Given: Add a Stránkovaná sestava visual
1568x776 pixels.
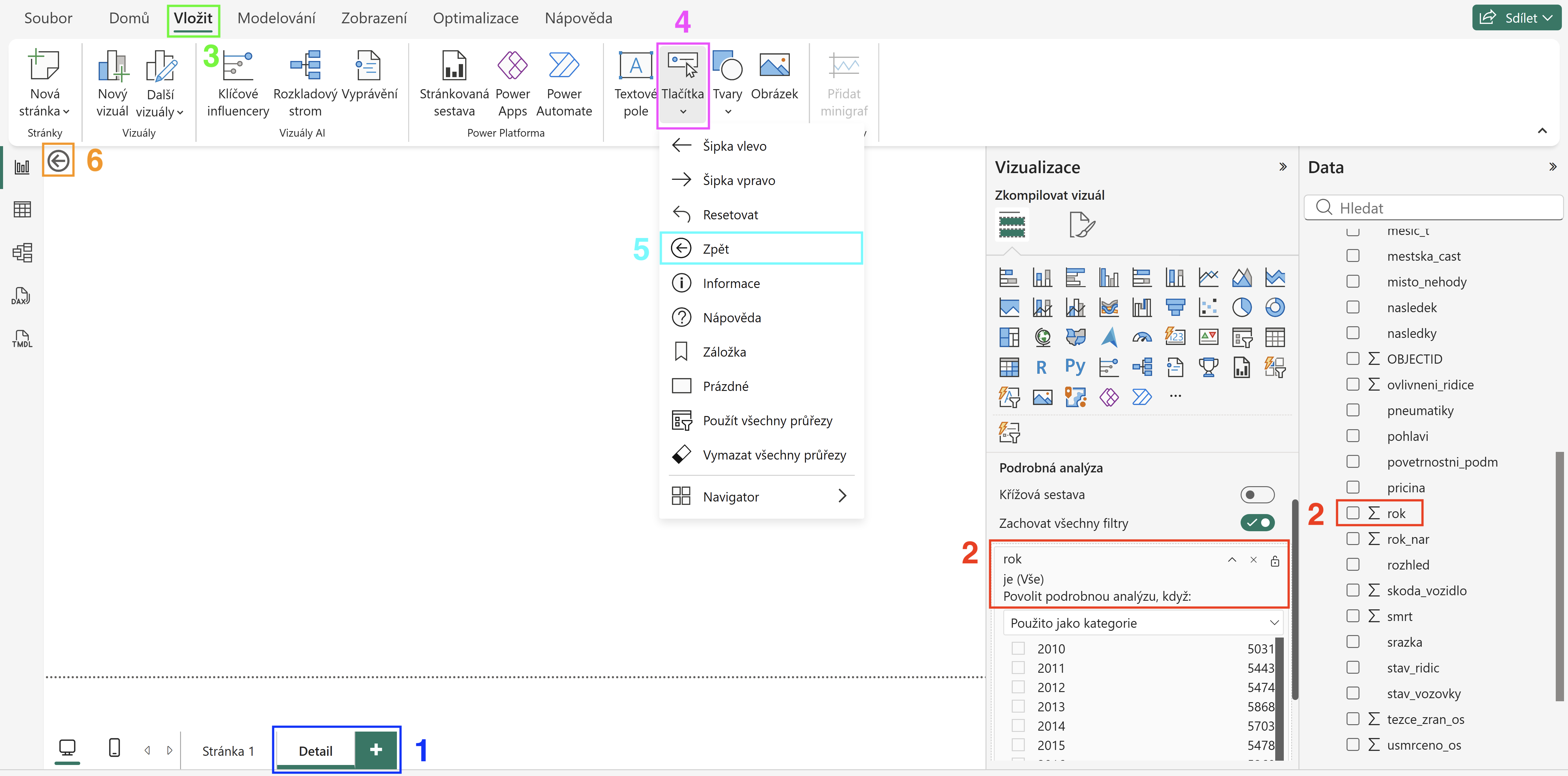Looking at the screenshot, I should point(454,84).
